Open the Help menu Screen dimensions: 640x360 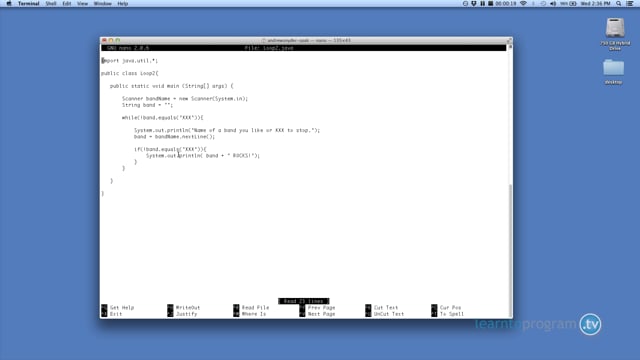(123, 4)
